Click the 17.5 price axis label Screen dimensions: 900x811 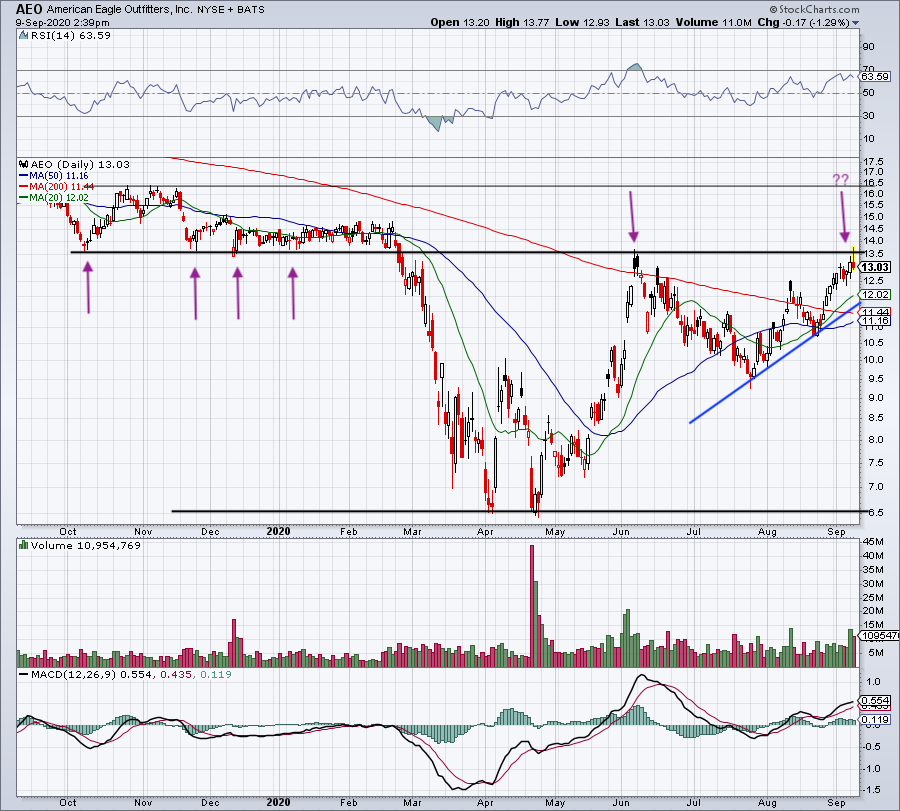tap(875, 161)
